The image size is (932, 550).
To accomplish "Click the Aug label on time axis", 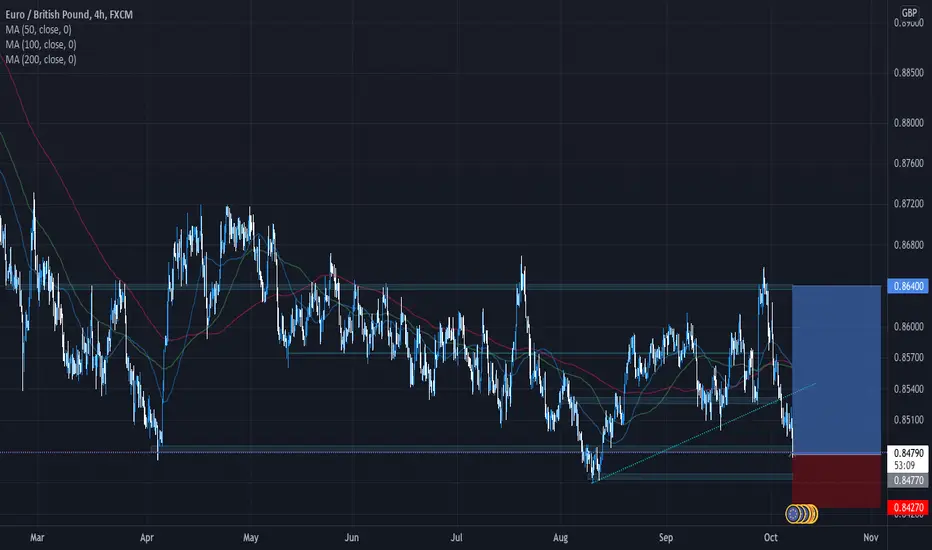I will [560, 538].
